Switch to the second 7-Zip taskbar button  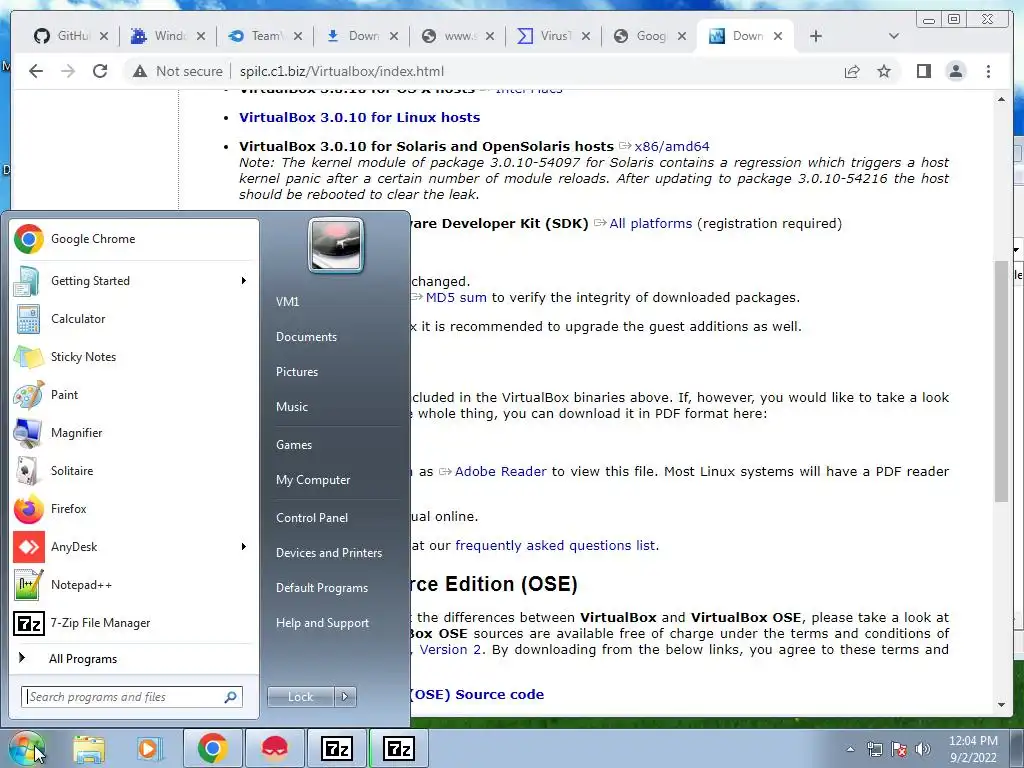[399, 748]
